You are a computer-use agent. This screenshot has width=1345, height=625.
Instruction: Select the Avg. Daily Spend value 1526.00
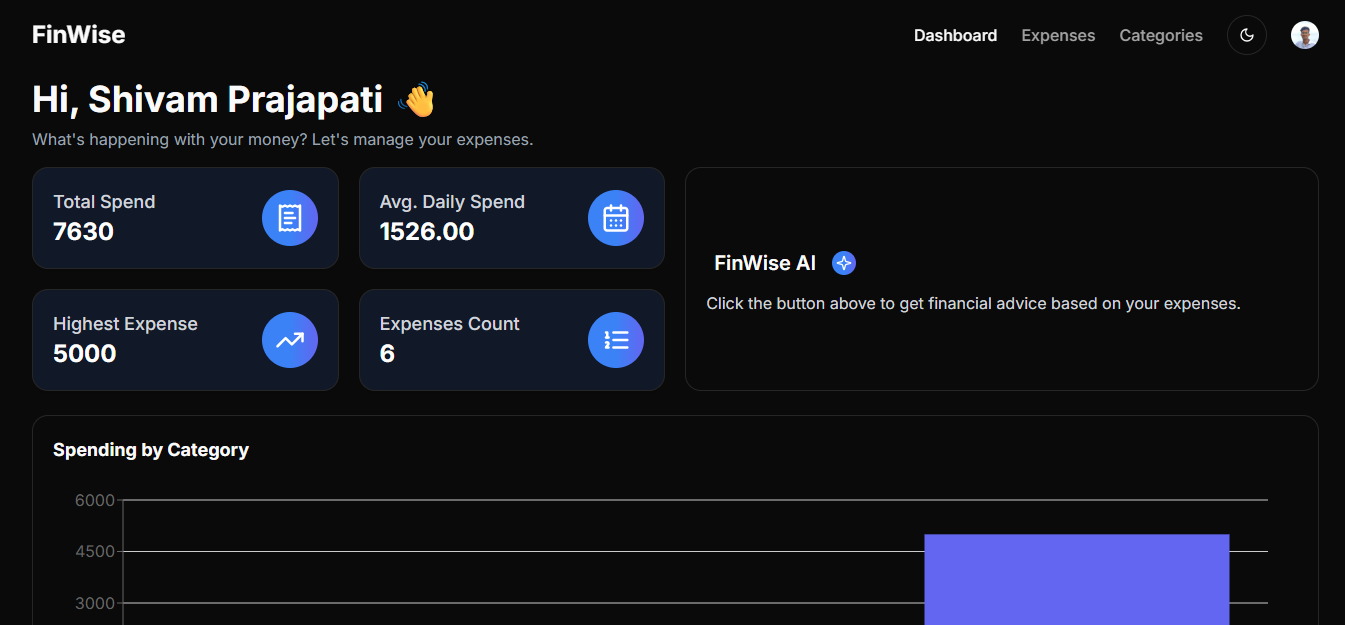coord(427,232)
